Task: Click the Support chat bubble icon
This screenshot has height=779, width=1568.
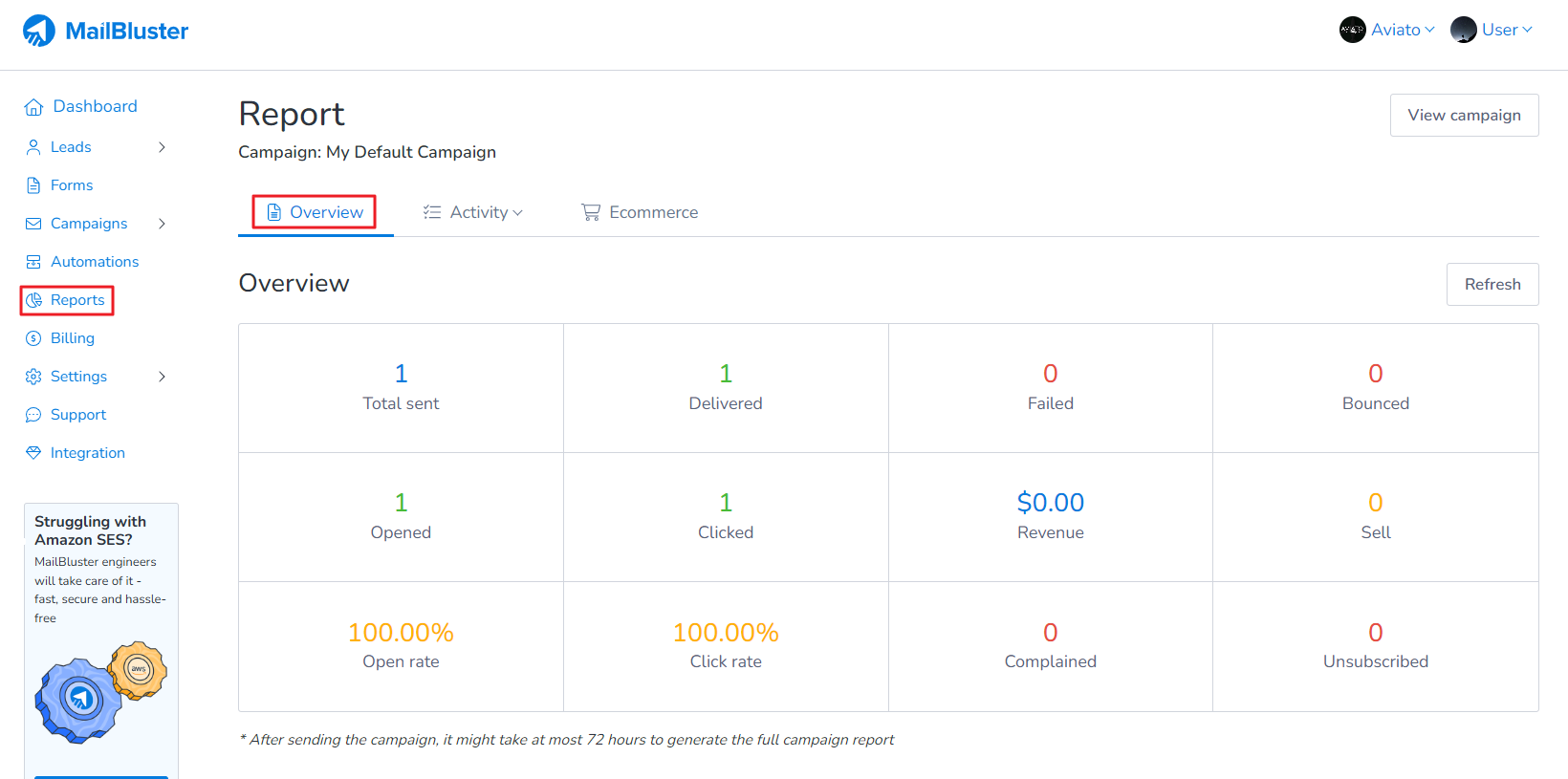Action: coord(33,415)
